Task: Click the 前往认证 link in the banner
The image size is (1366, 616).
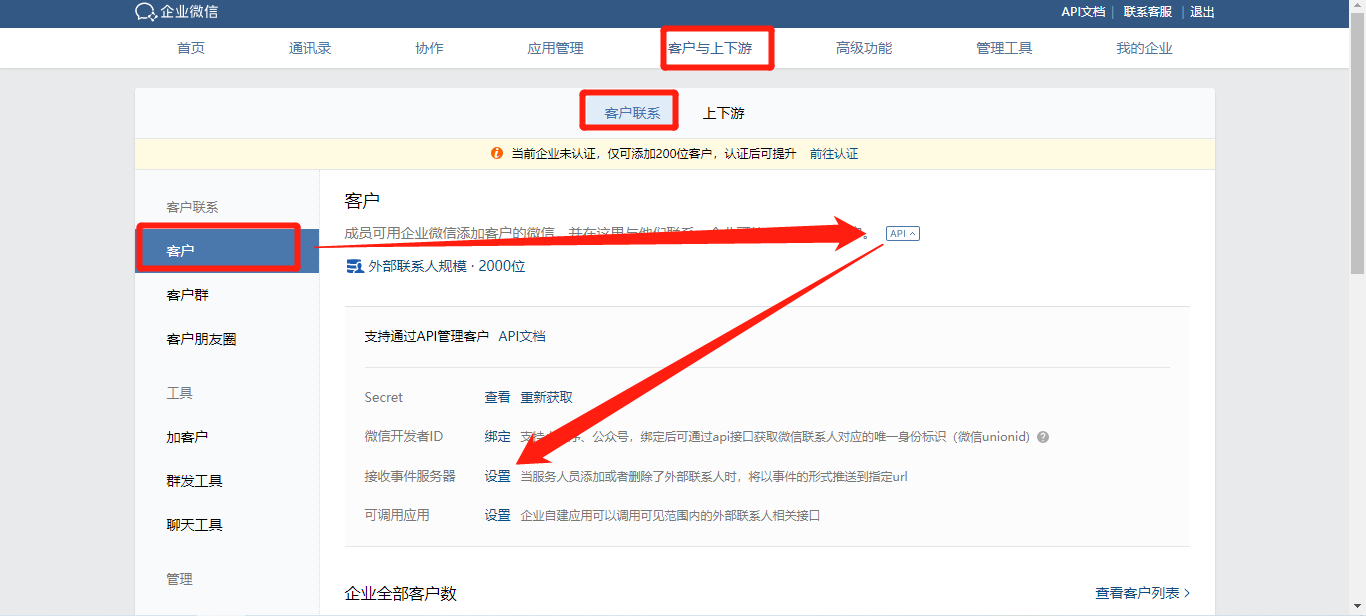Action: coord(834,154)
